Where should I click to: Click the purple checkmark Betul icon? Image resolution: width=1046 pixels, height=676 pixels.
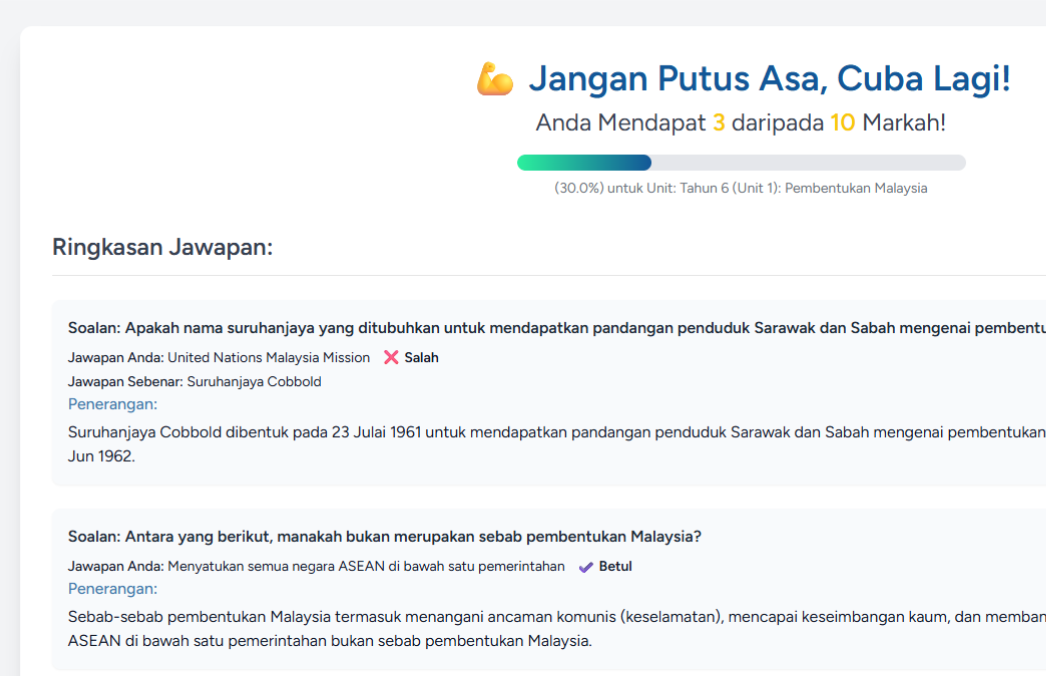[586, 567]
